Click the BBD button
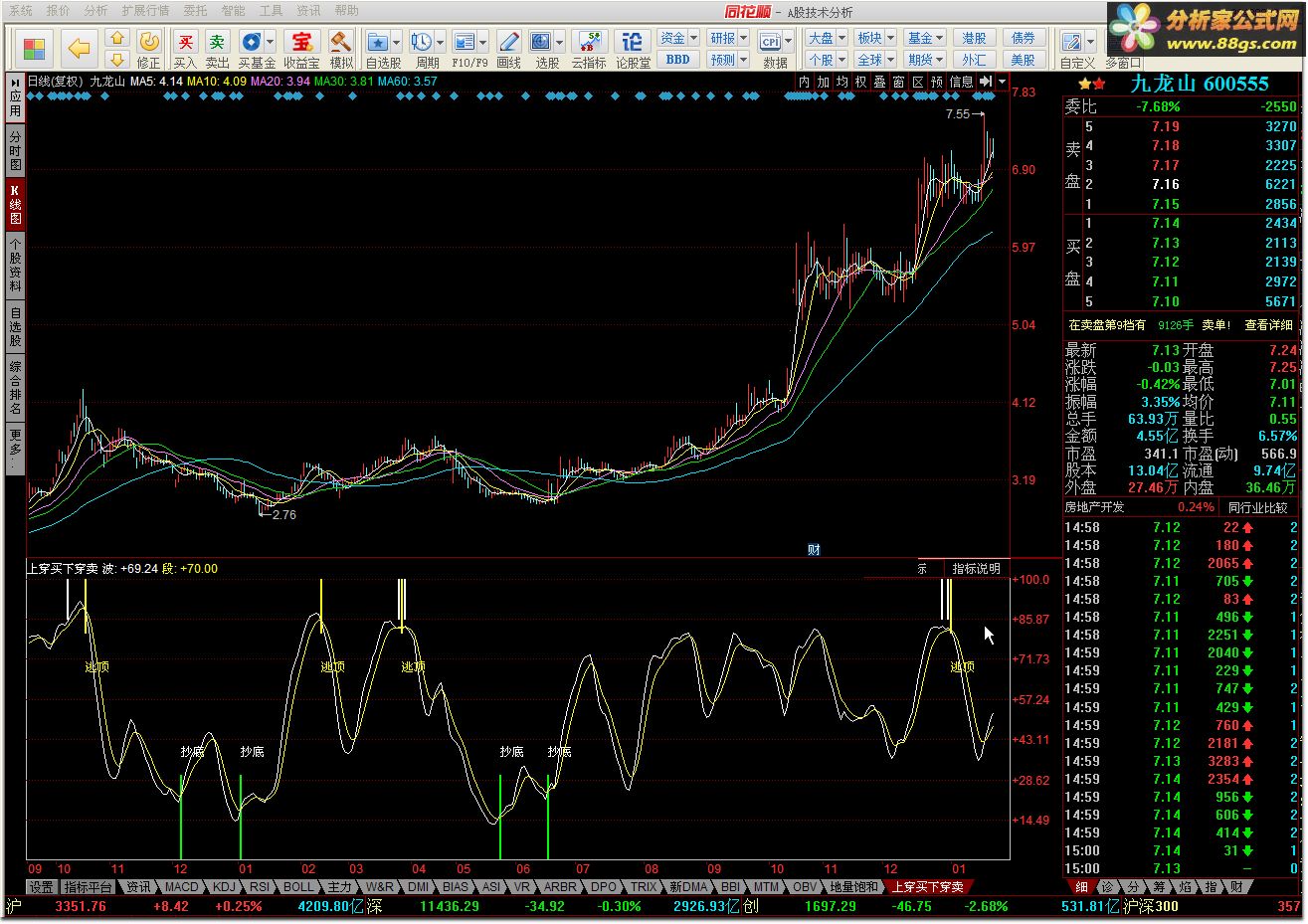Viewport: 1308px width, 924px height. click(x=678, y=60)
